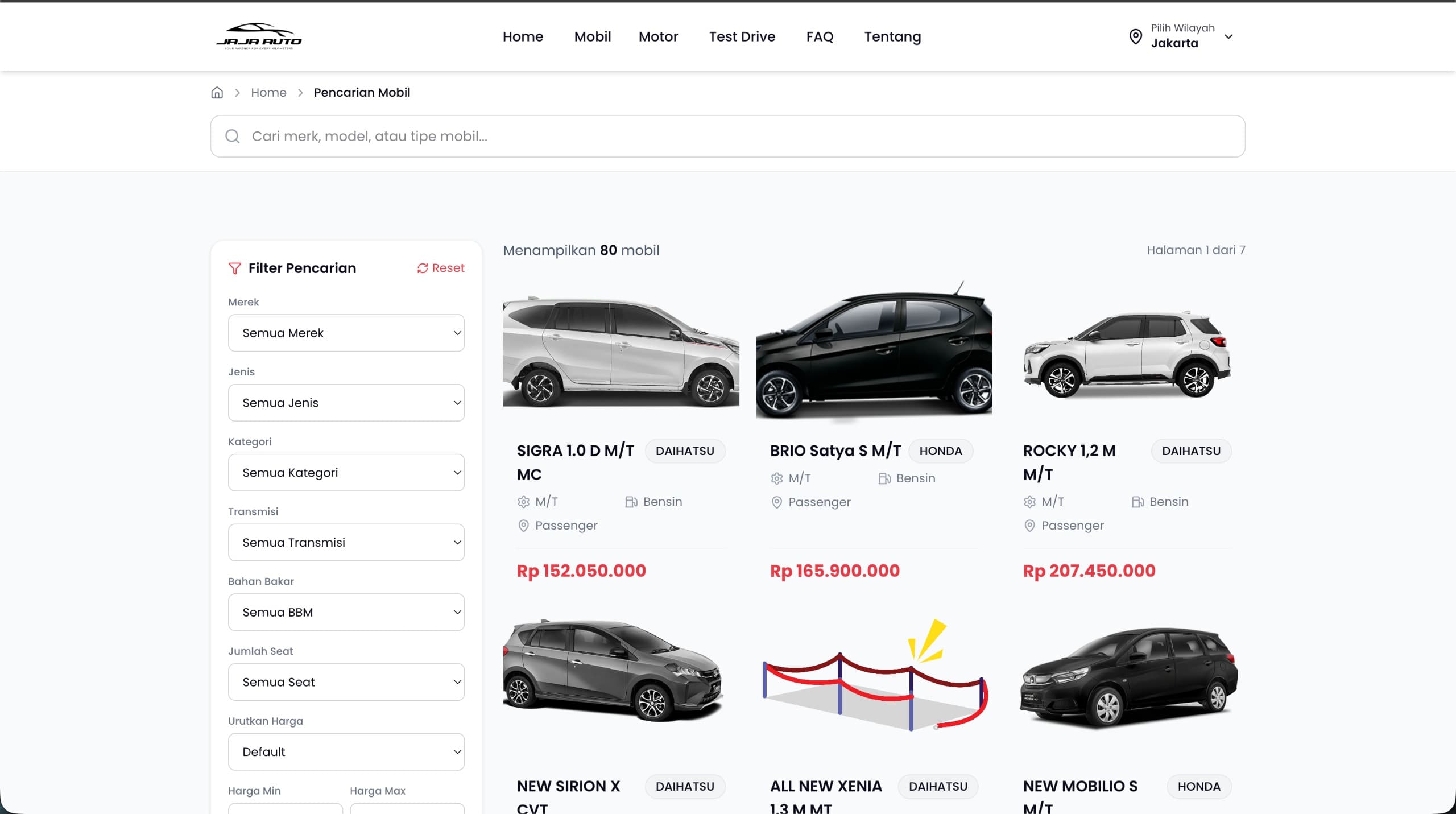Click the Home link in the breadcrumb
Image resolution: width=1456 pixels, height=814 pixels.
pos(268,93)
